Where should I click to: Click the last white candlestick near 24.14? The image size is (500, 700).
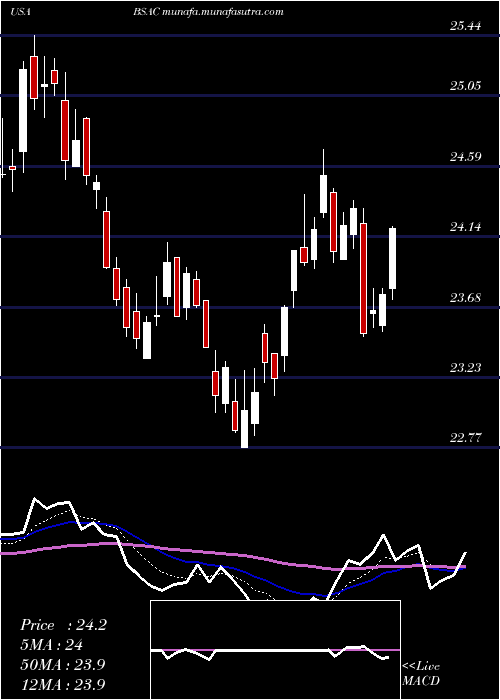point(393,258)
